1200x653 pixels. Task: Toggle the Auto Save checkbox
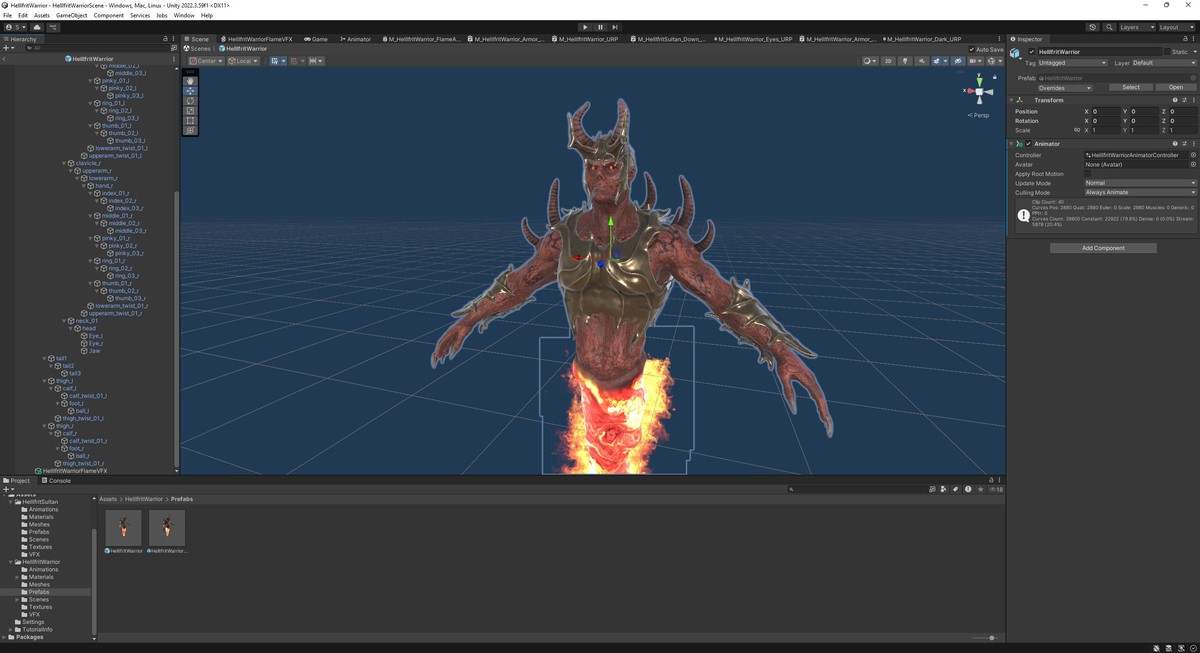click(971, 49)
